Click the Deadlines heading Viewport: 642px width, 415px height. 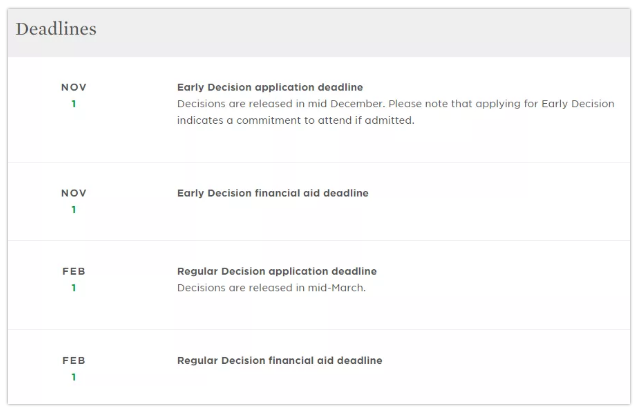tap(56, 29)
